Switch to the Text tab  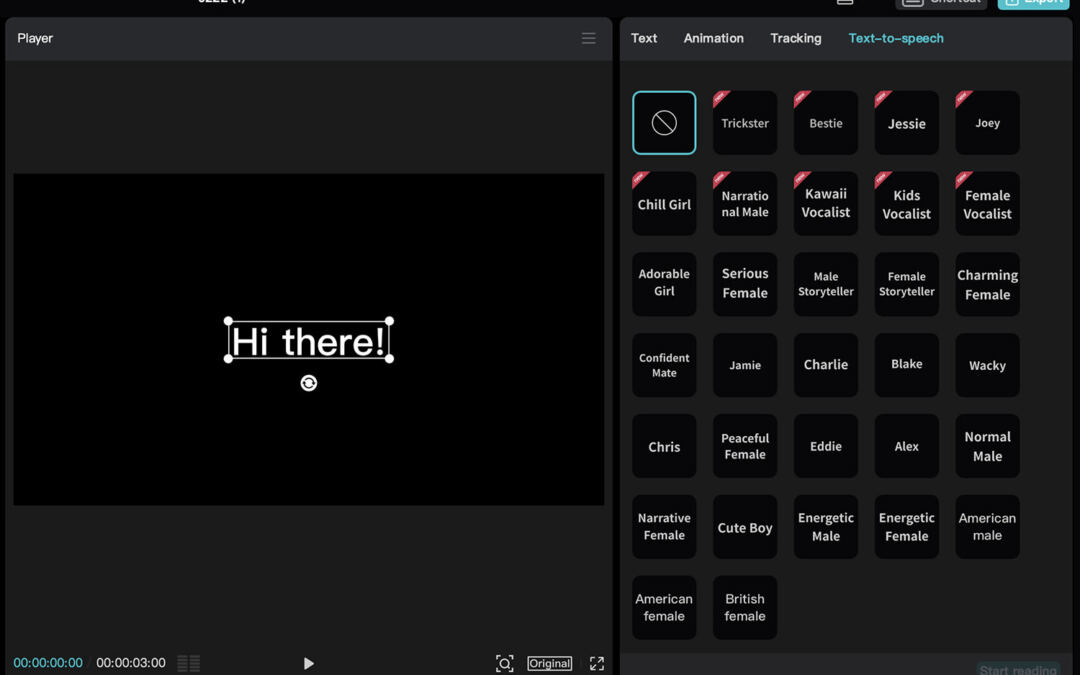(644, 38)
